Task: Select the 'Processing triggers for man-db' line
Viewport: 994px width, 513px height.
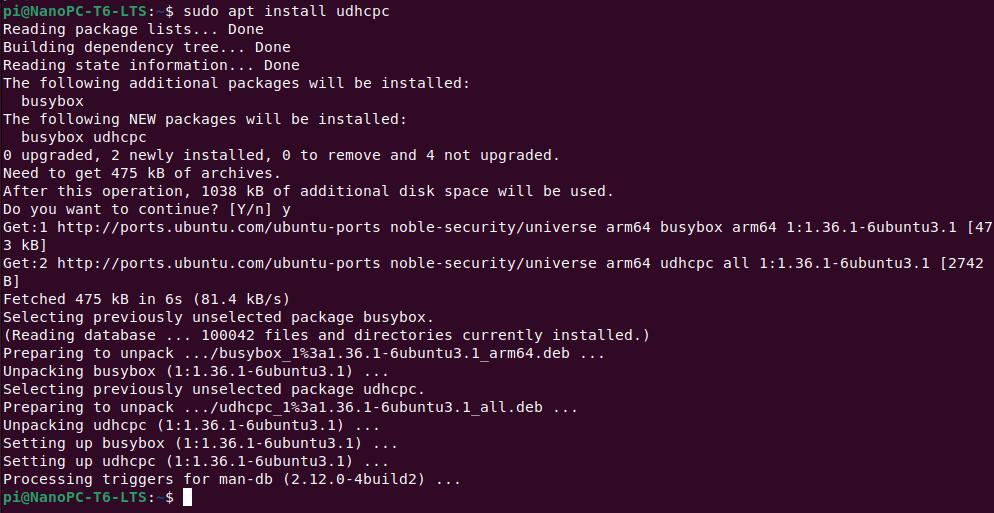Action: (x=232, y=480)
